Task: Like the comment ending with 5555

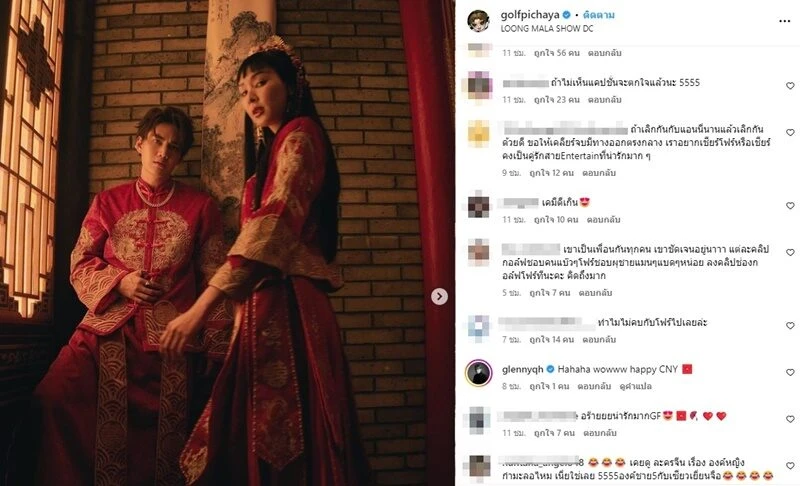Action: click(x=790, y=86)
